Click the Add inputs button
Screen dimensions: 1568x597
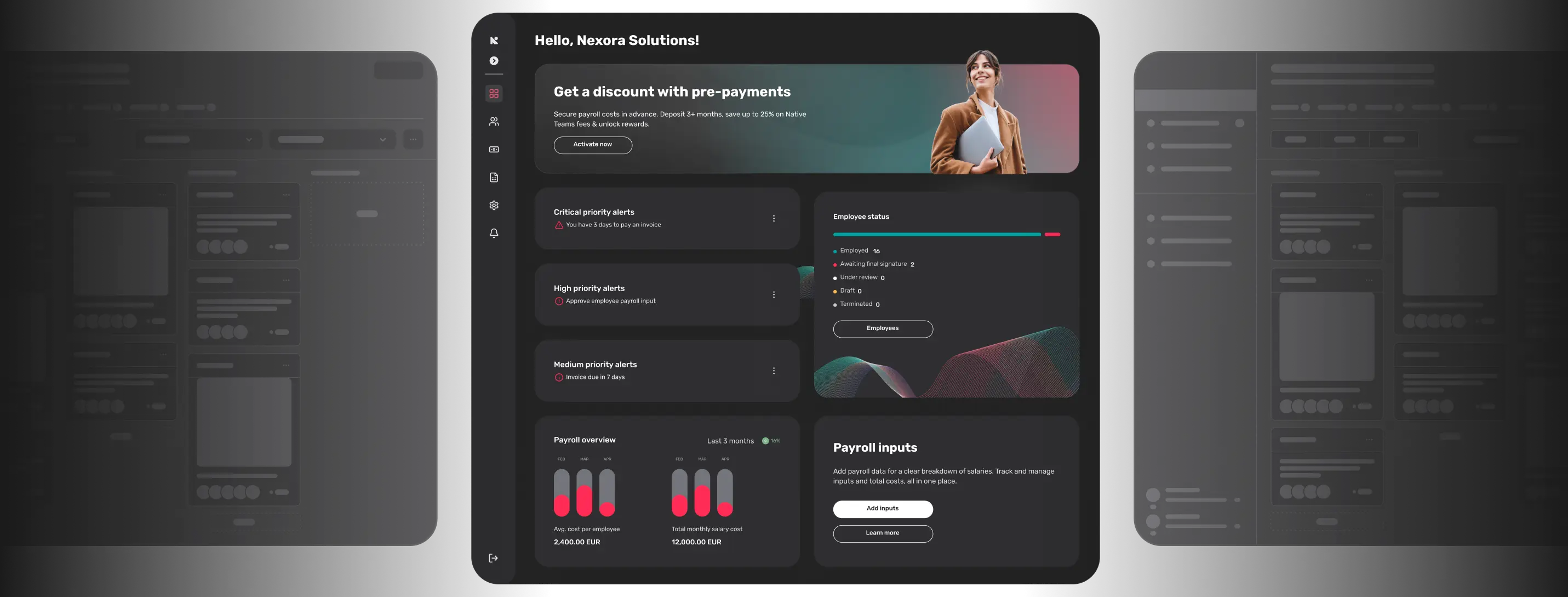(x=882, y=509)
